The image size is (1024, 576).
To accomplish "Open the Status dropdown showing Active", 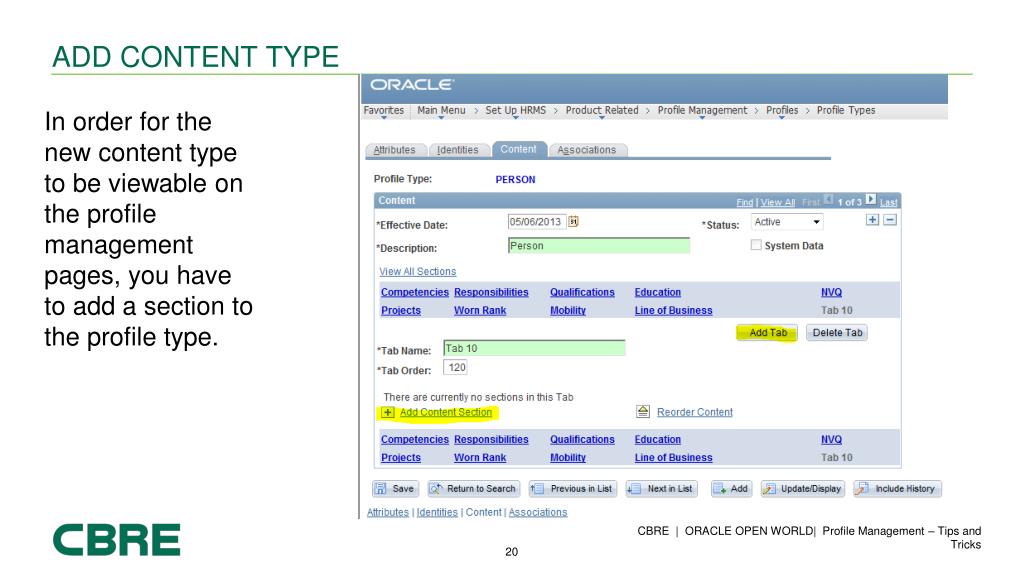I will point(787,222).
